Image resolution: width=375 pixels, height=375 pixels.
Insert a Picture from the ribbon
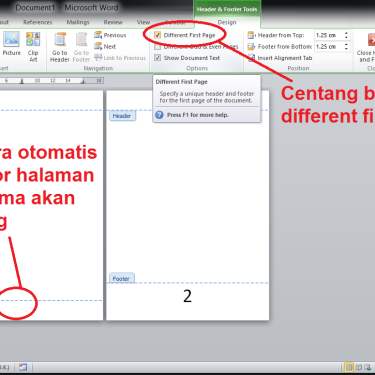click(x=12, y=43)
